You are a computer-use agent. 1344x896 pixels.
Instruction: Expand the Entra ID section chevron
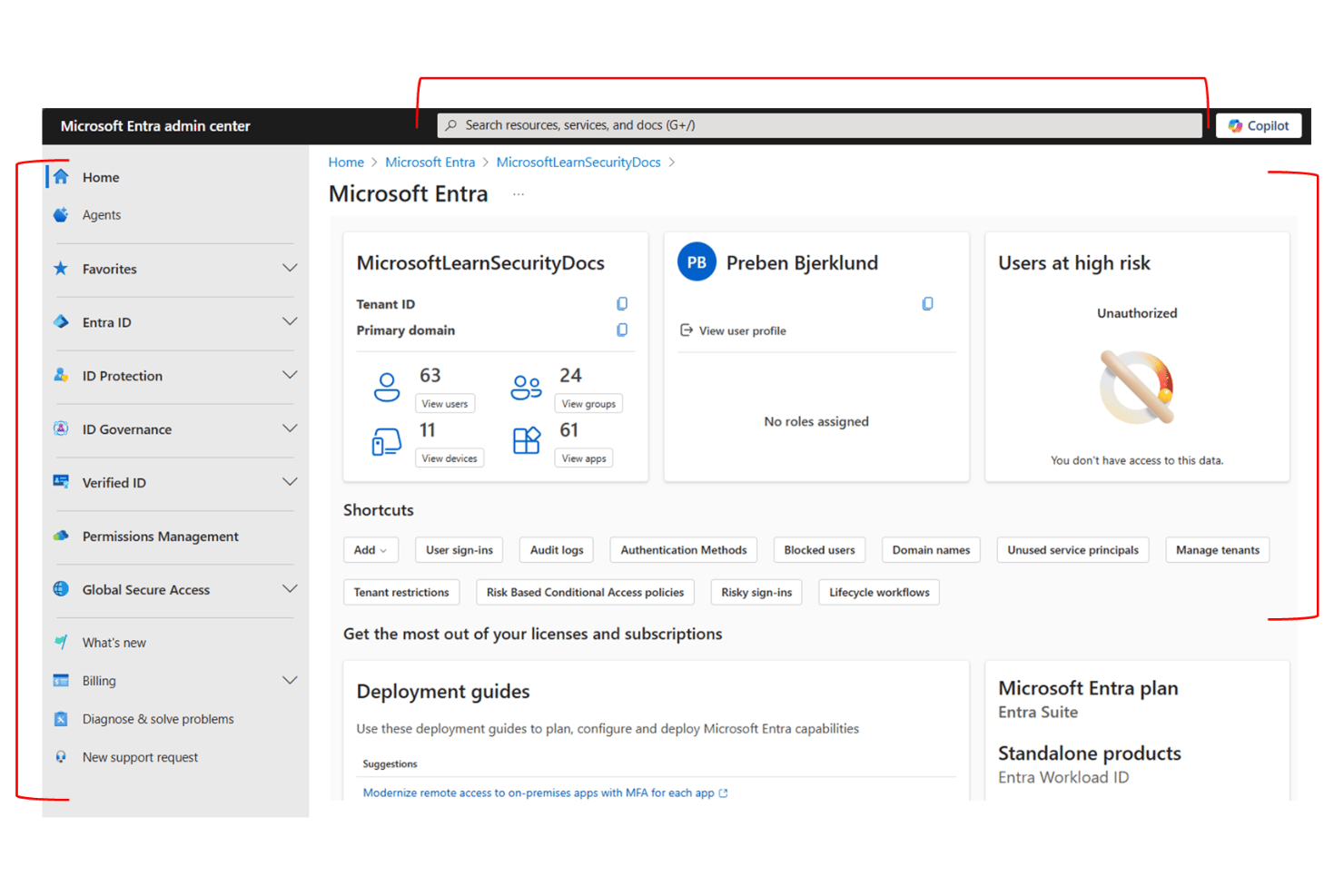(x=290, y=321)
